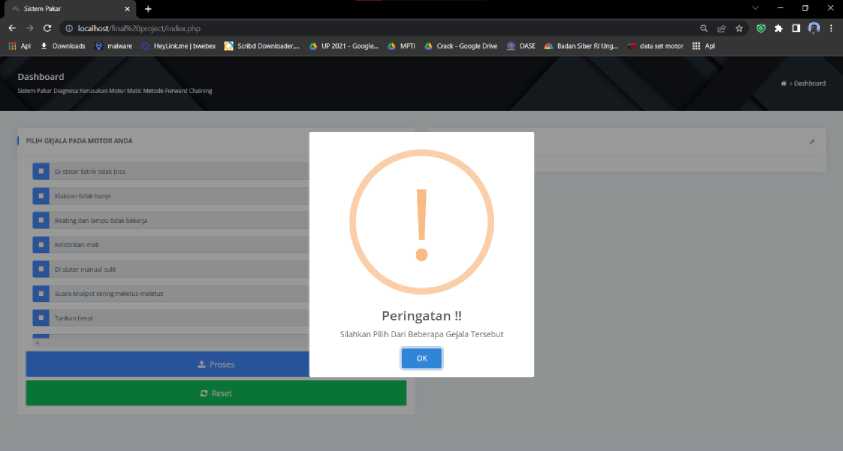The width and height of the screenshot is (843, 451).
Task: Reload the page with the browser refresh icon
Action: click(x=47, y=28)
